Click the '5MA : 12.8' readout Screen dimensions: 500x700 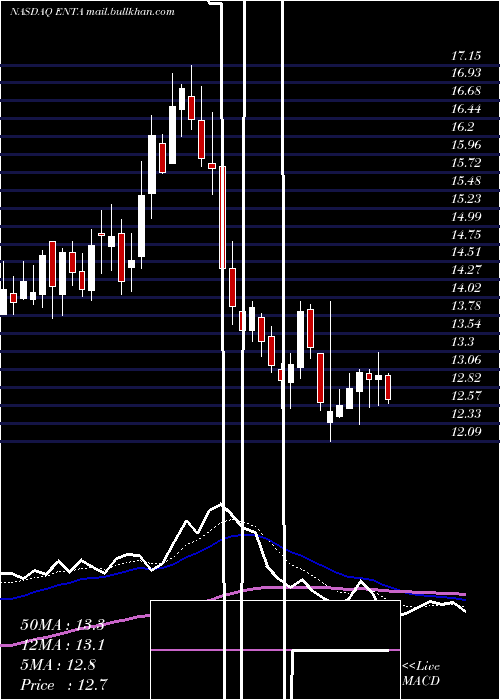pyautogui.click(x=58, y=665)
